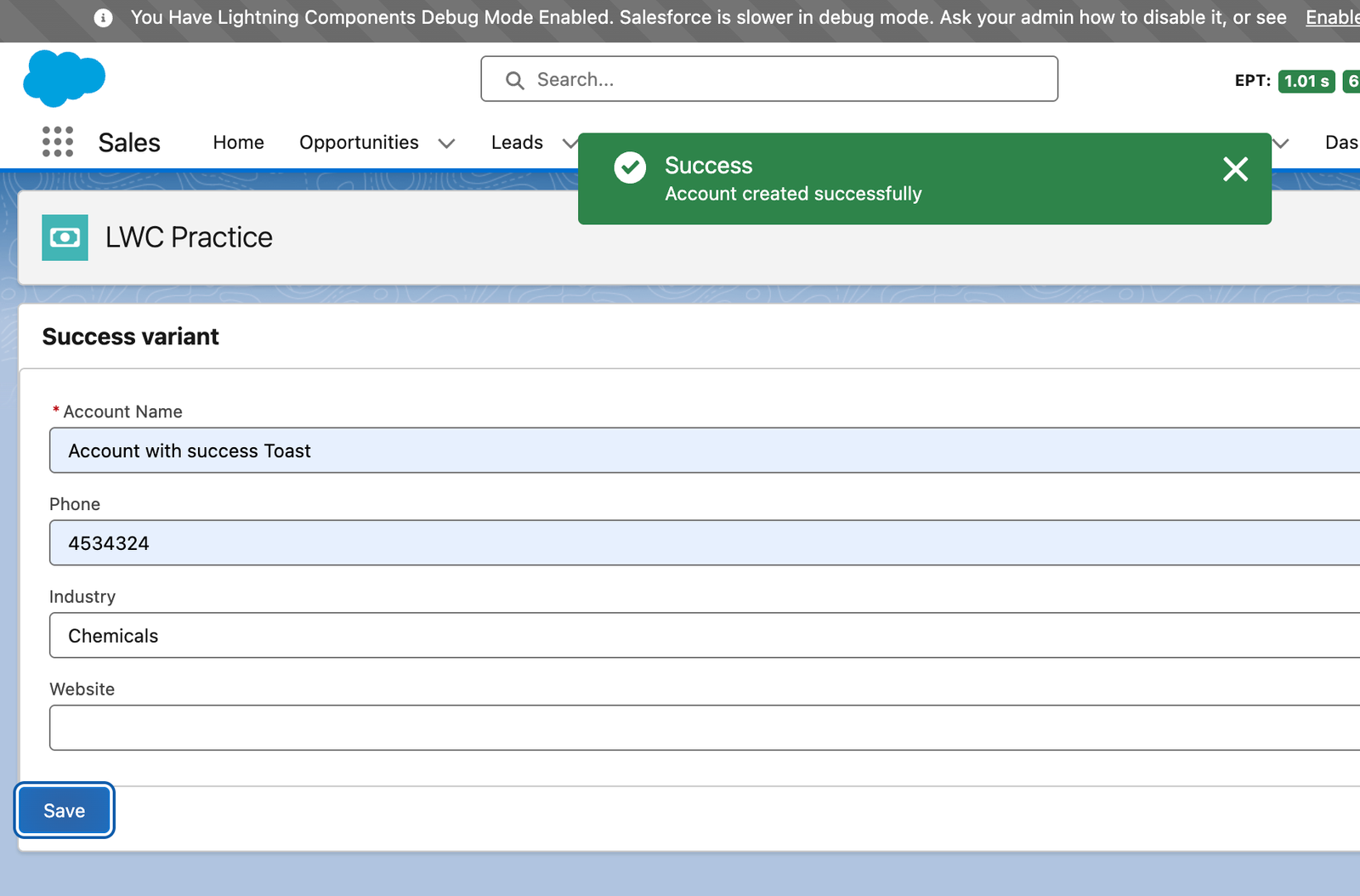Go to the Home tab

(x=239, y=143)
